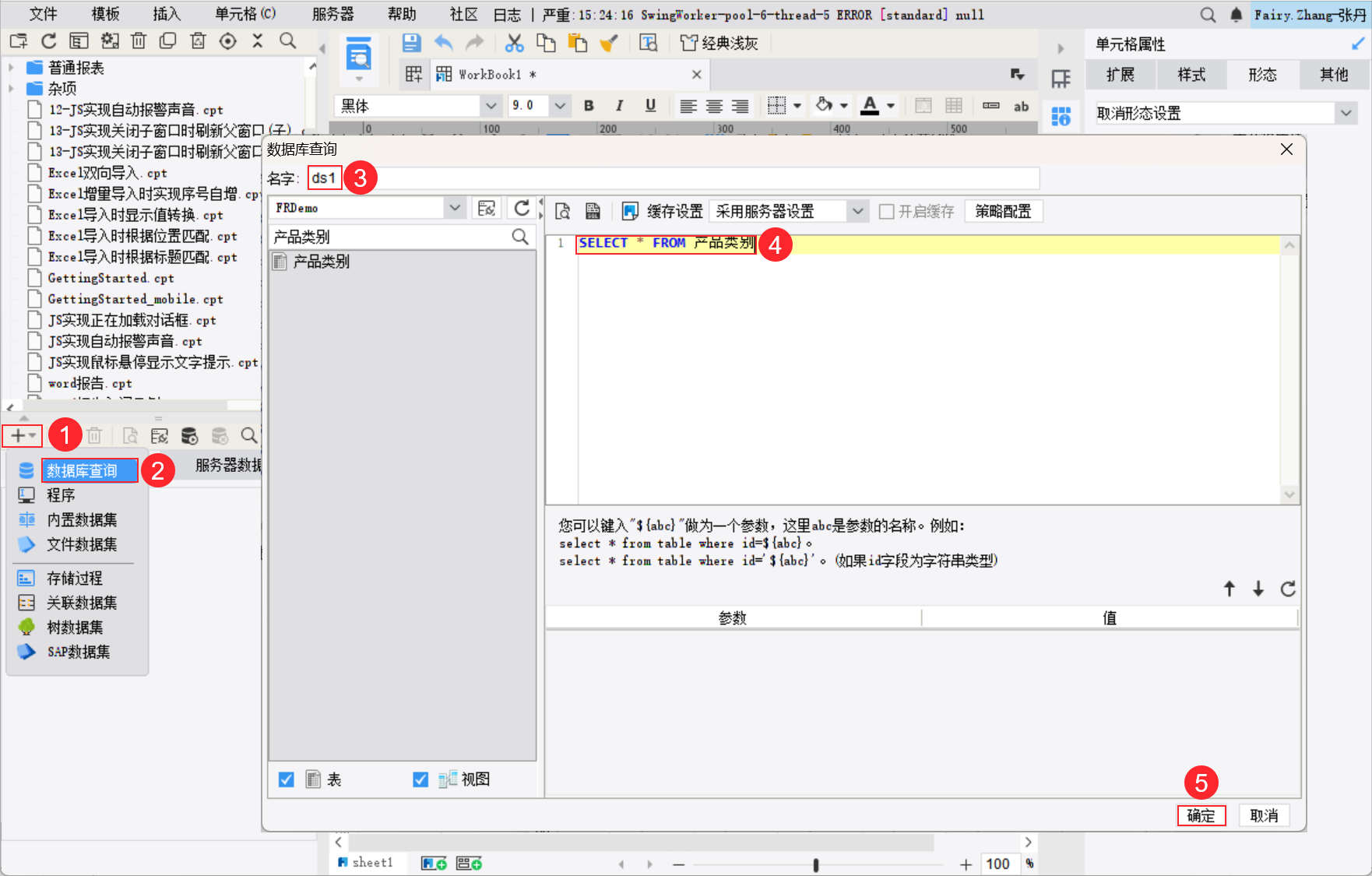This screenshot has height=876, width=1372.
Task: Select the 树数据集 menu entry
Action: [x=75, y=627]
